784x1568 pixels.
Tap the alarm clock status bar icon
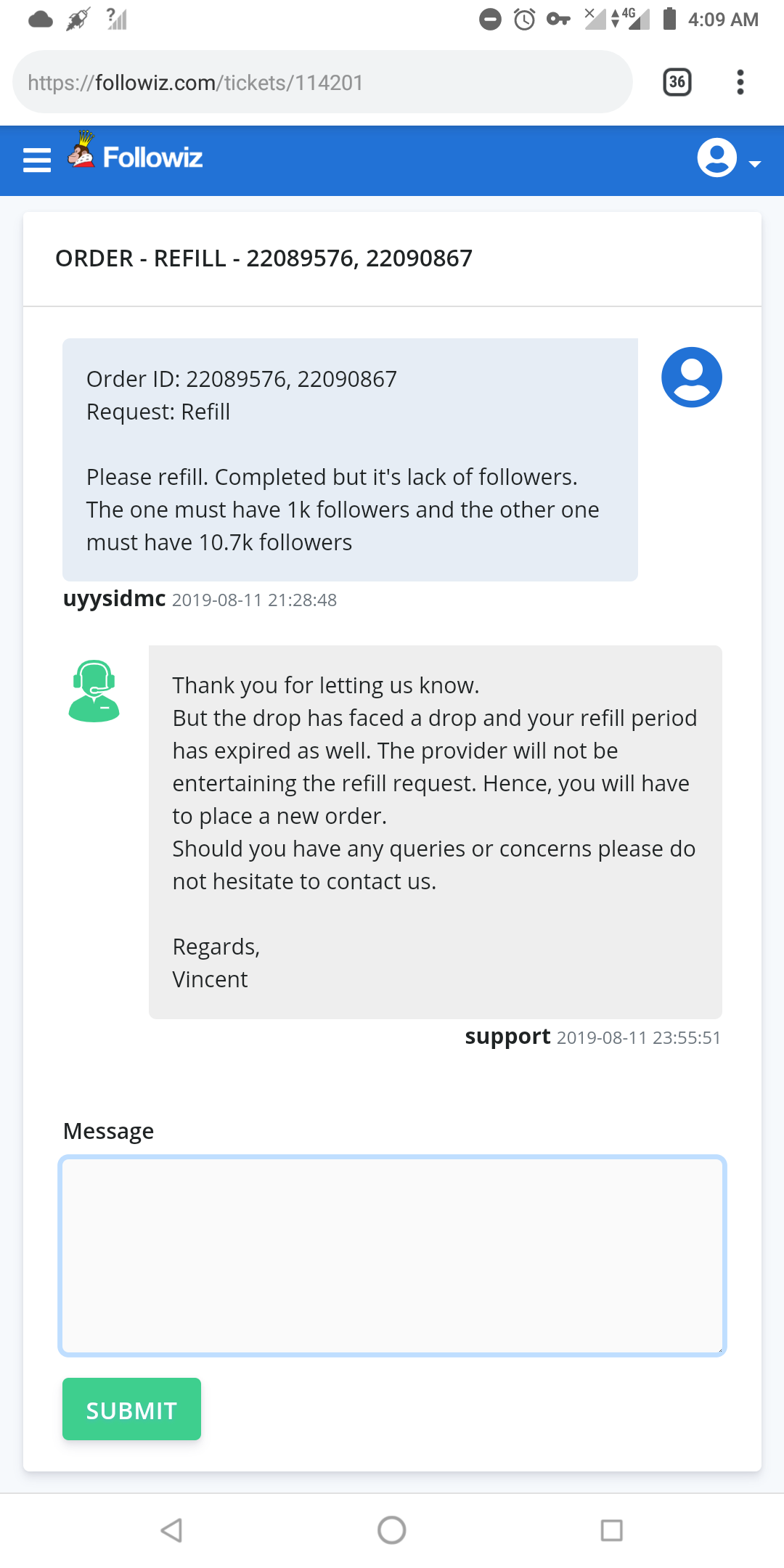(x=524, y=19)
